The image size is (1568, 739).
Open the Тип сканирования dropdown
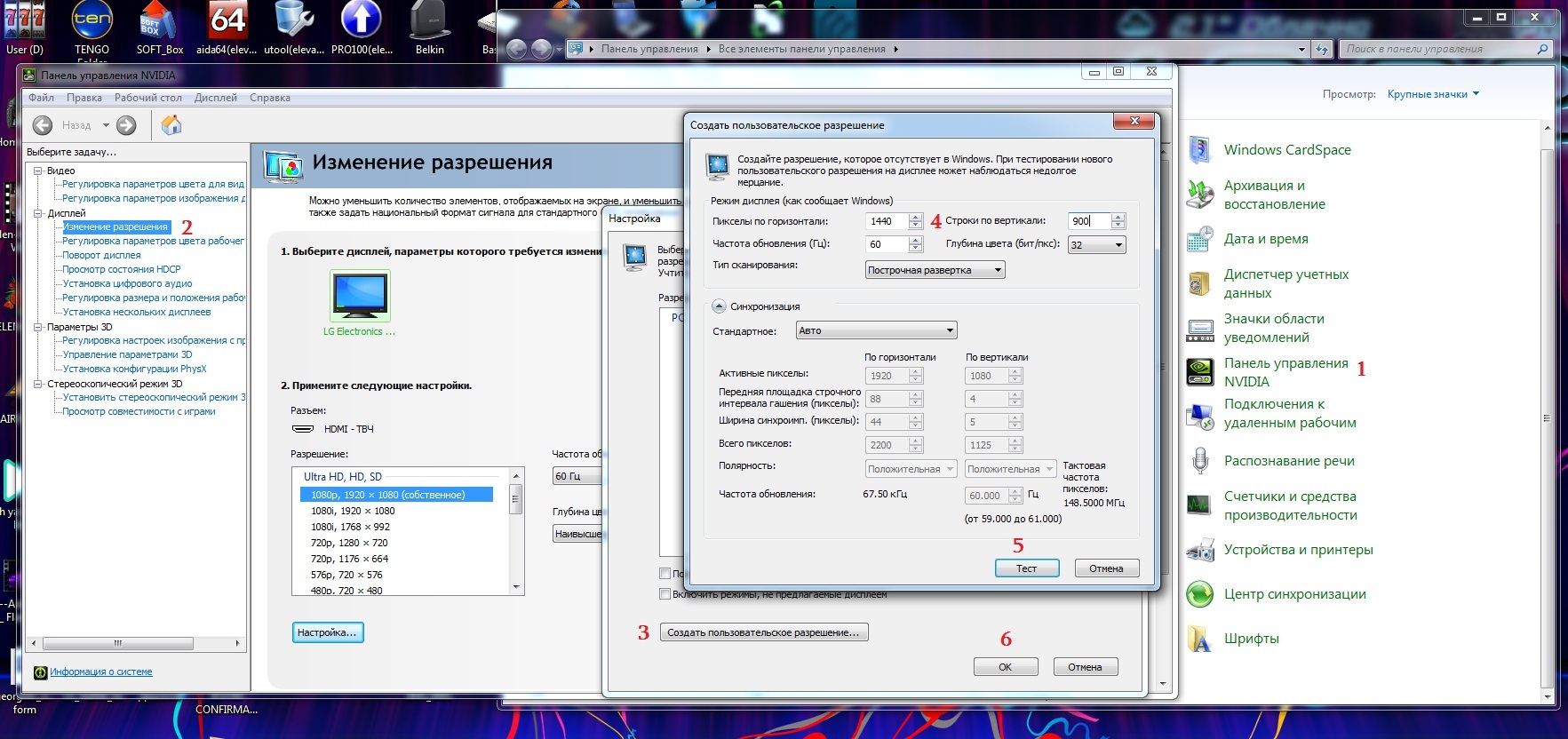tap(935, 270)
